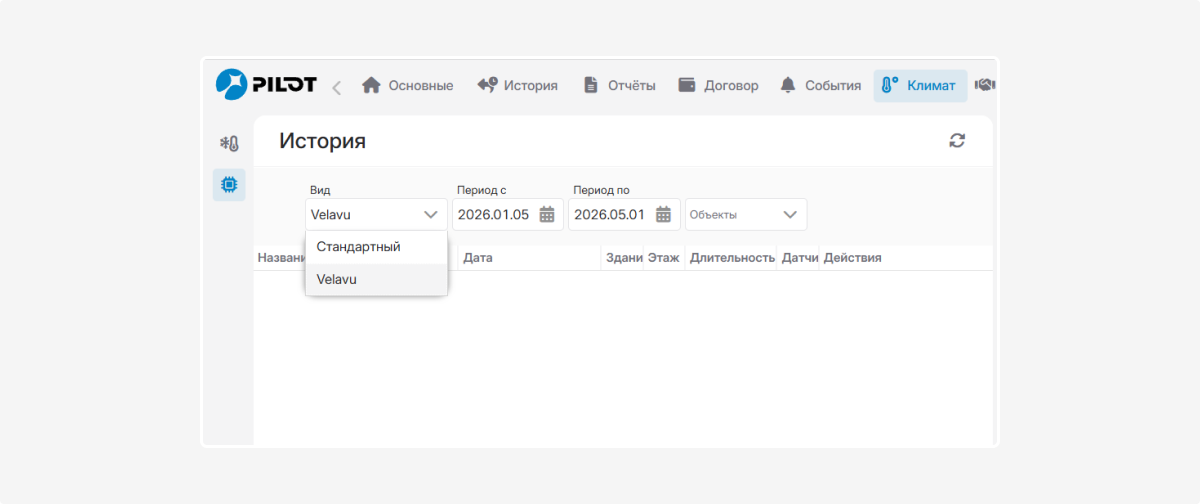
Task: Go to the Отчёты tab
Action: [620, 86]
